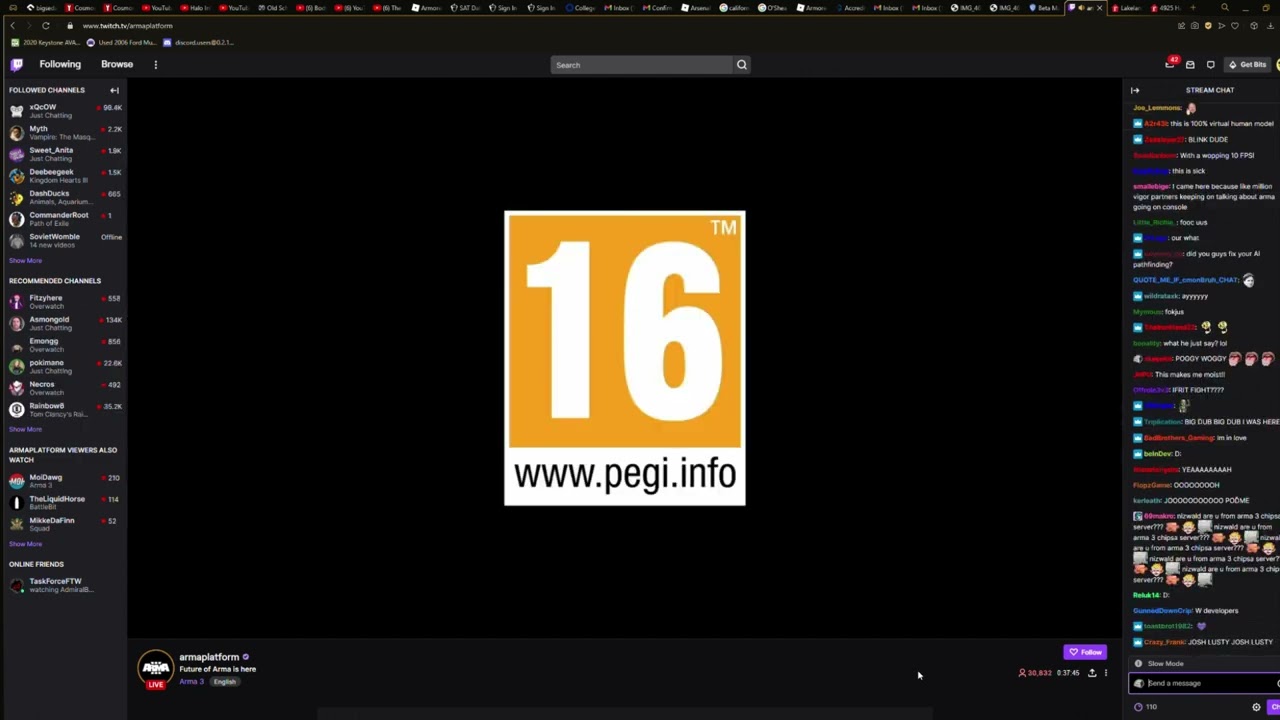Click browser tab search magnifier icon
The image size is (1280, 720).
pyautogui.click(x=1225, y=8)
